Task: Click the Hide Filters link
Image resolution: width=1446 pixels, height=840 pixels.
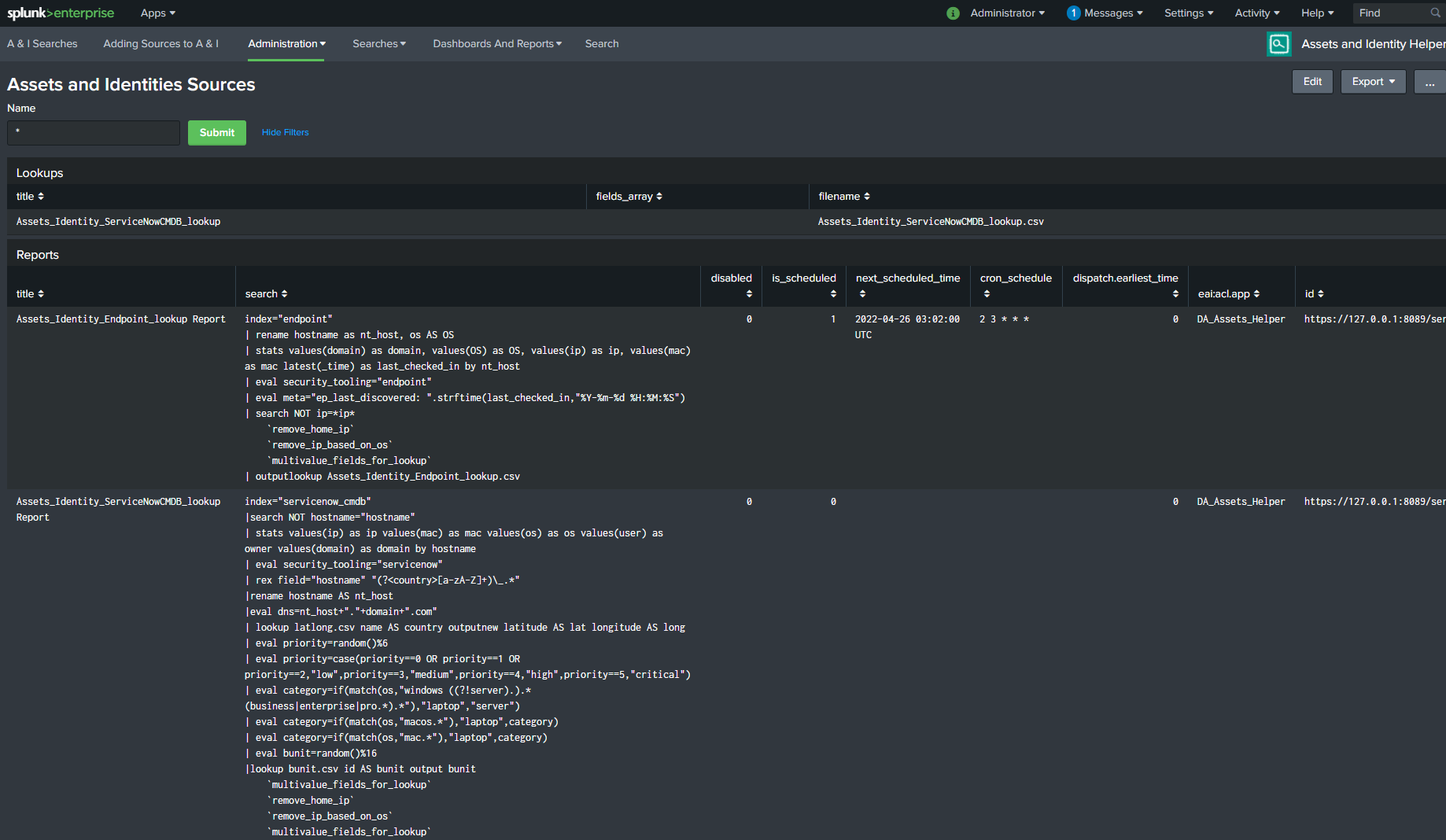Action: (285, 133)
